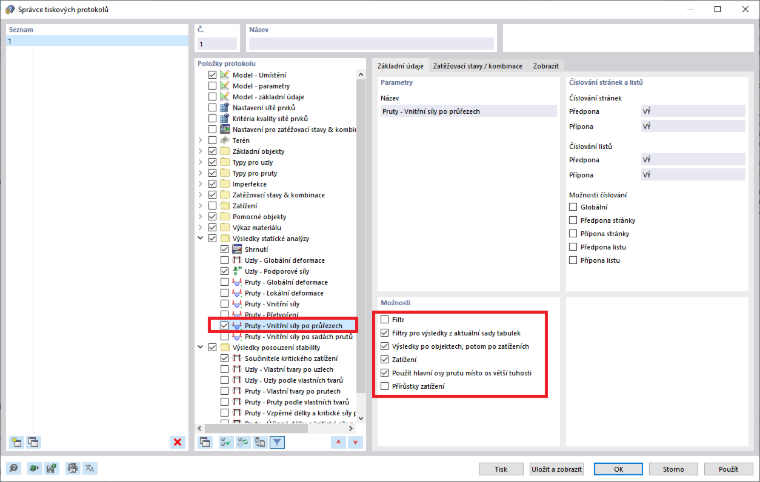Click the Model - parametry icon
The width and height of the screenshot is (760, 482).
[224, 86]
